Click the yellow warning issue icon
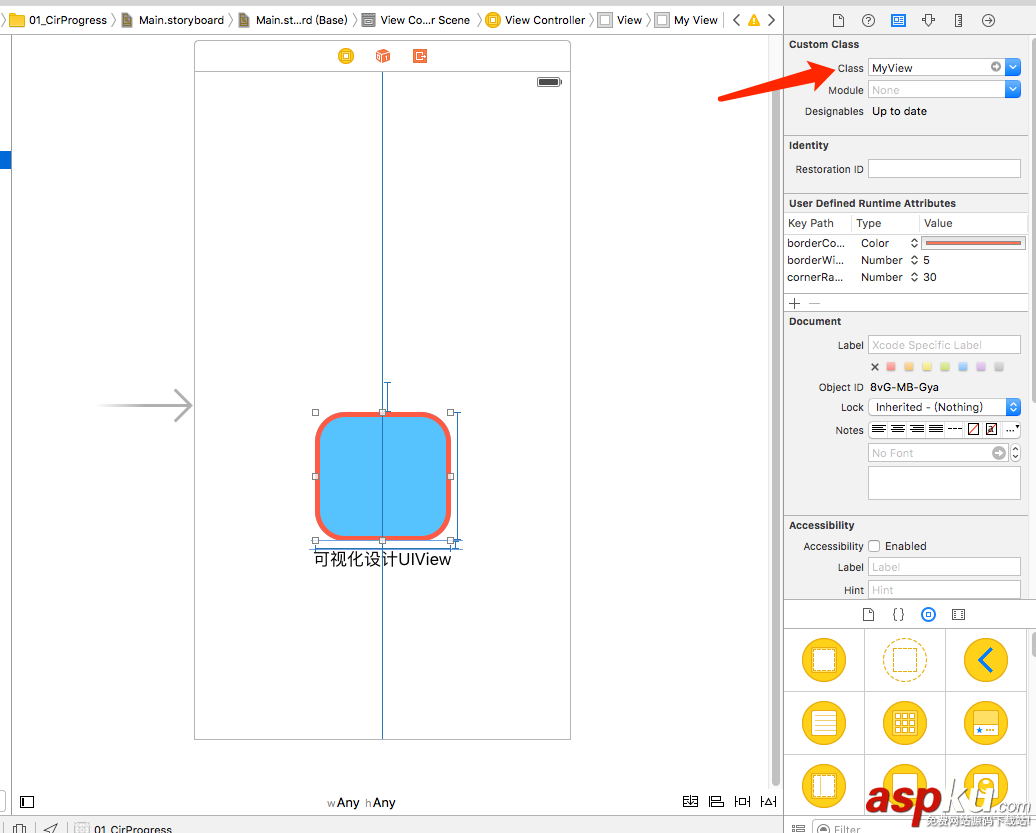1036x833 pixels. 754,20
